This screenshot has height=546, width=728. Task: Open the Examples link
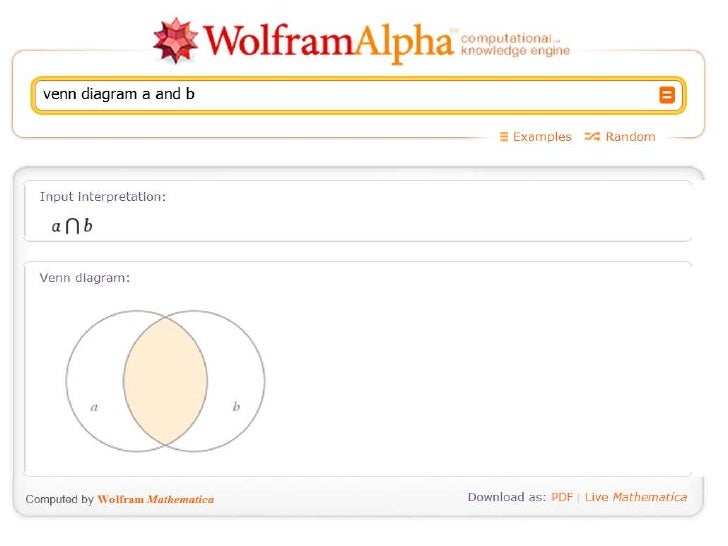point(541,137)
